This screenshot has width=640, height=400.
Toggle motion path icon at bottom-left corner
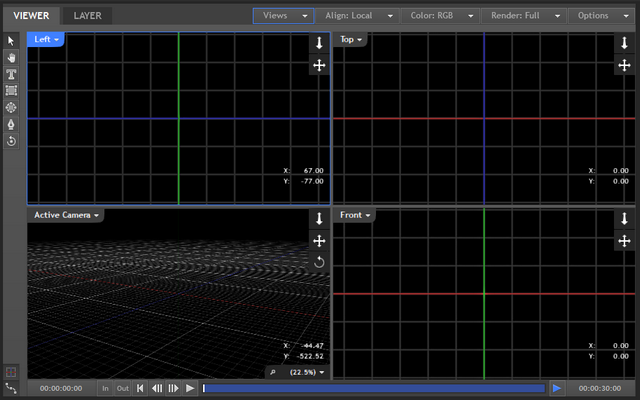11,388
